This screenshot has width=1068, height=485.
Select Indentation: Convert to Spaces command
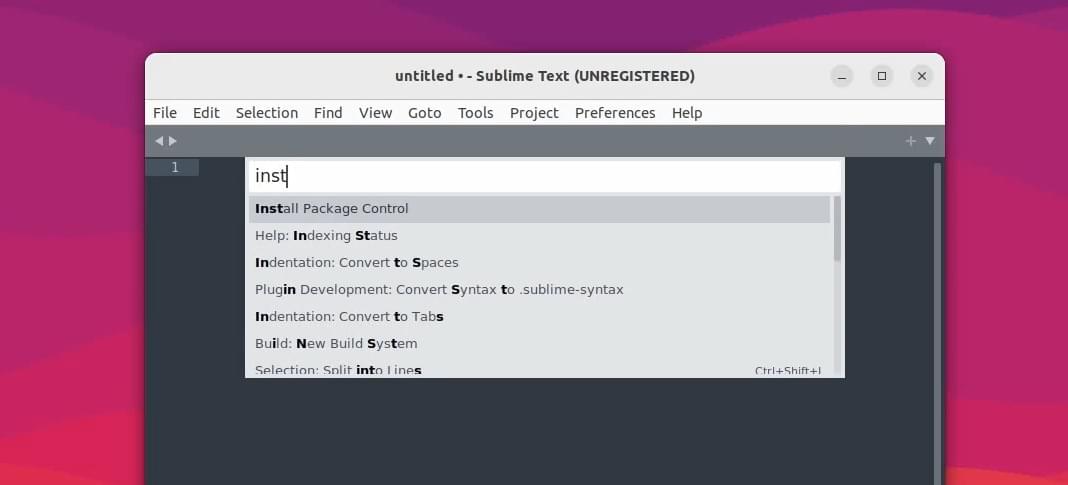tap(539, 263)
